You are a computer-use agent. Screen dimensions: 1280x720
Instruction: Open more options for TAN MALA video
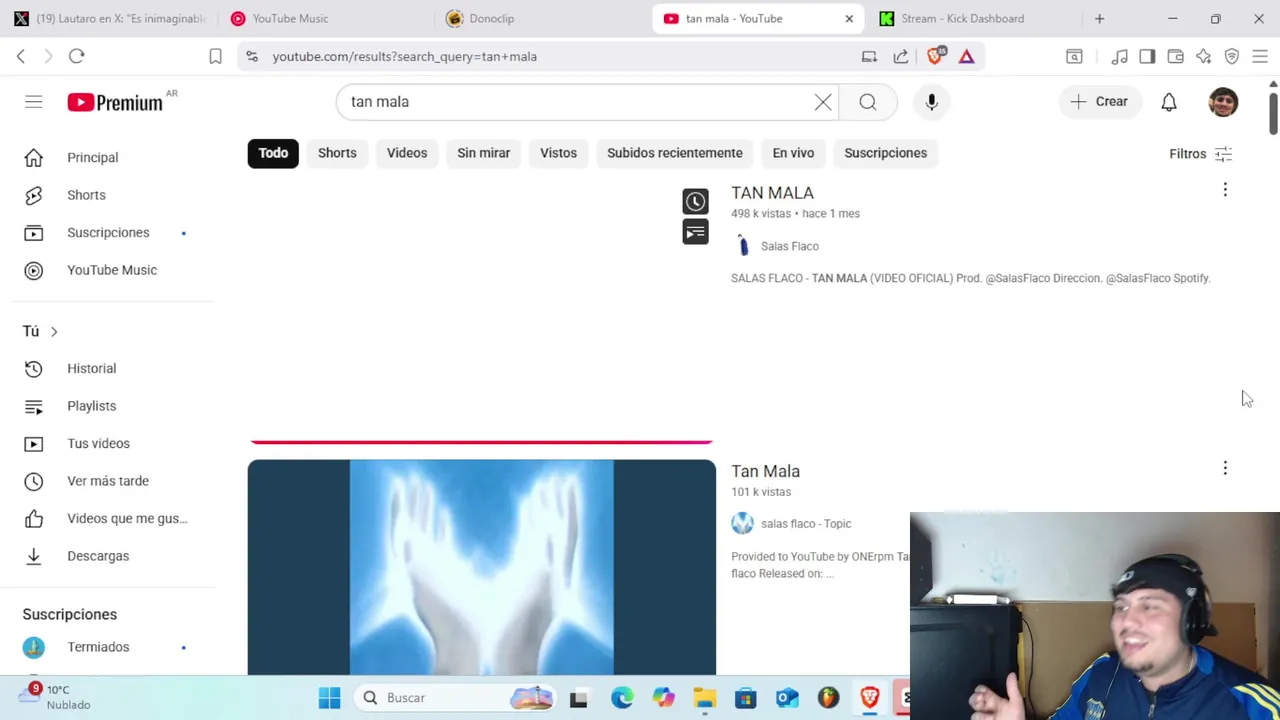(x=1225, y=190)
